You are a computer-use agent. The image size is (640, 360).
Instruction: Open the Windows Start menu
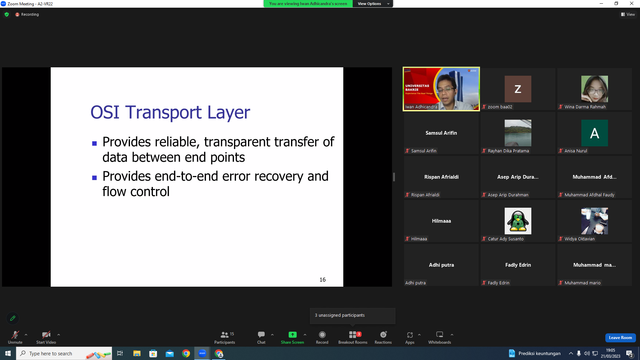[8, 353]
